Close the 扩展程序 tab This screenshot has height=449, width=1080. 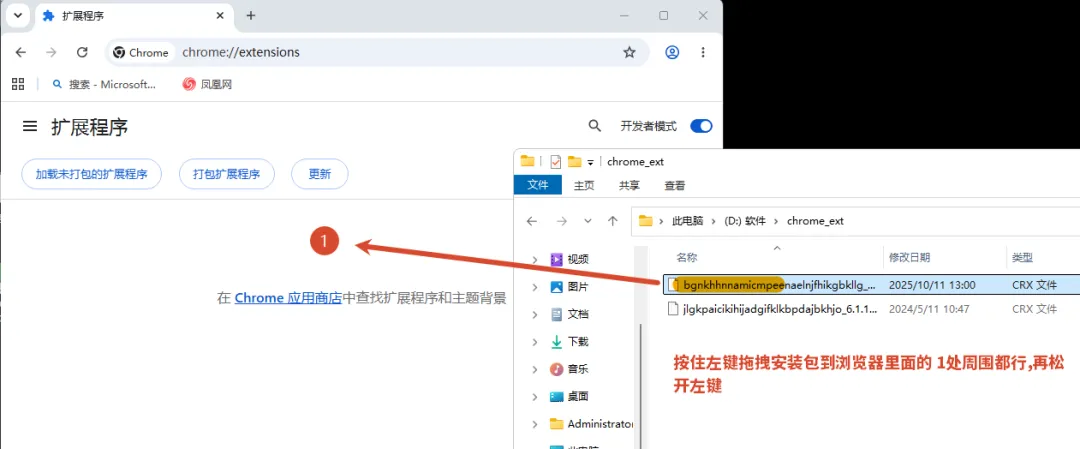(x=220, y=16)
